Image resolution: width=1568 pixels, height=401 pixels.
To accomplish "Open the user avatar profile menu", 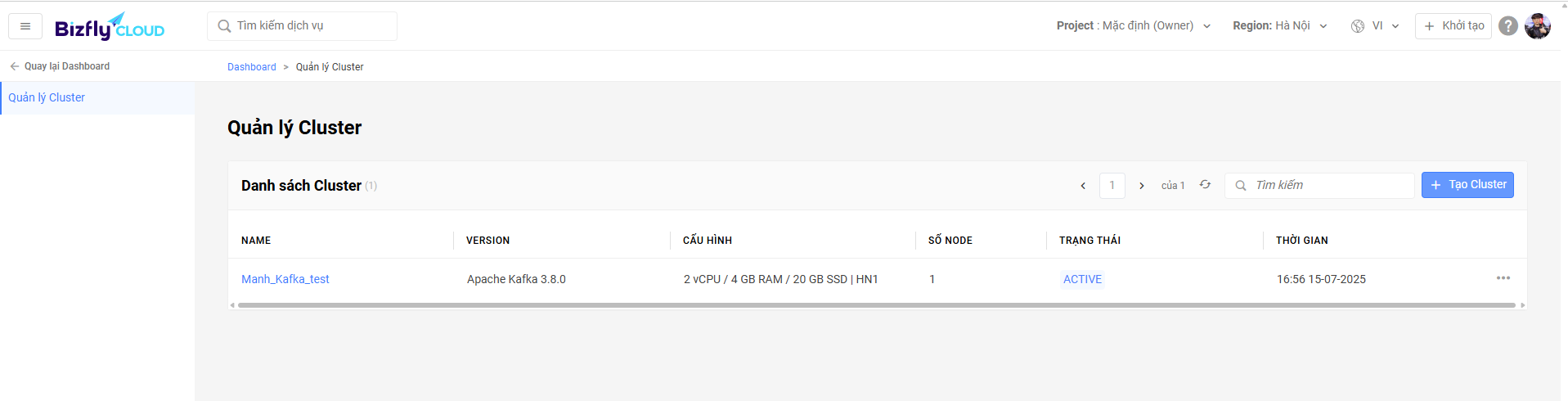I will click(x=1538, y=26).
